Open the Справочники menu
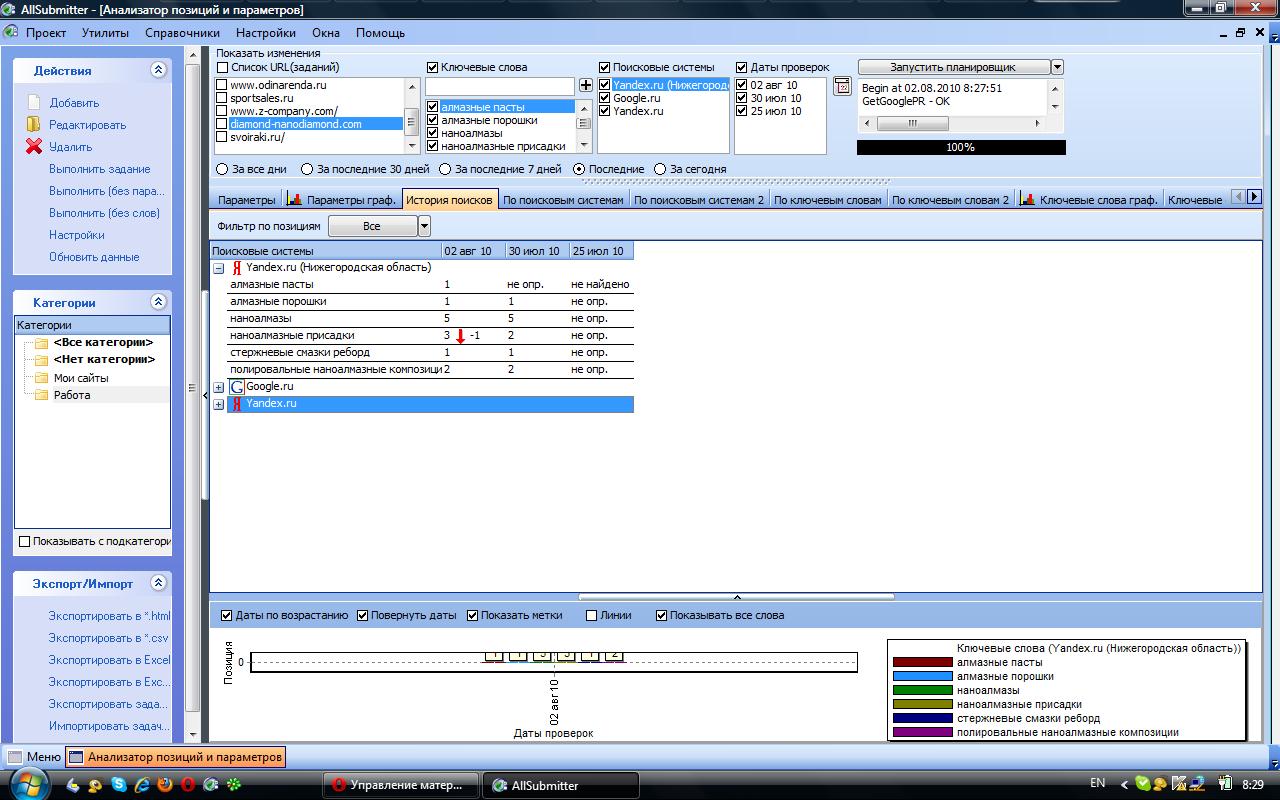 tap(182, 33)
